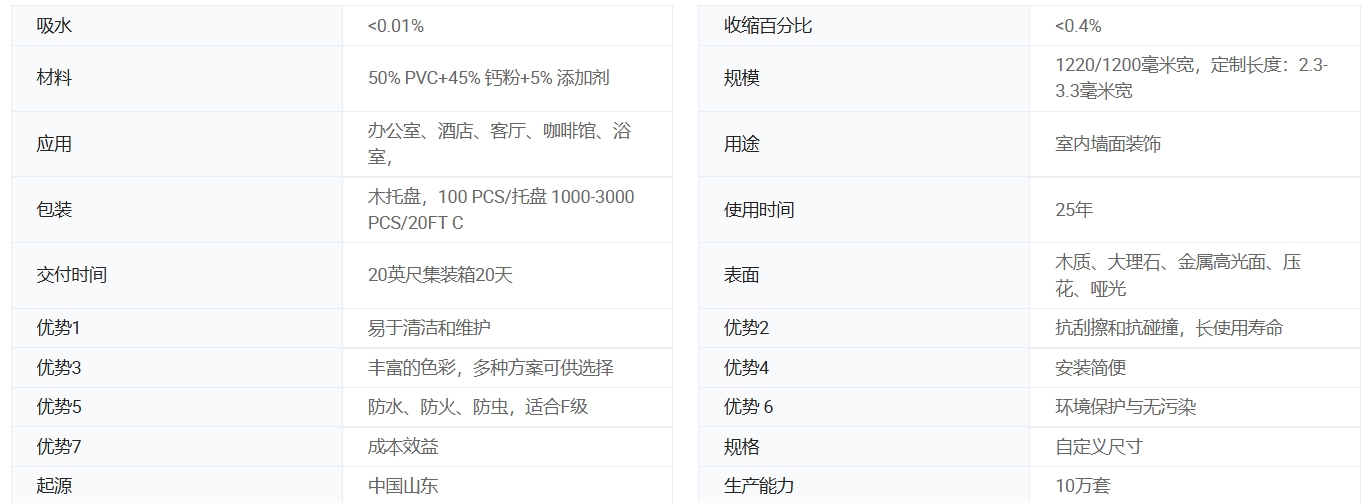Image resolution: width=1363 pixels, height=503 pixels.
Task: Select the 交付时间 label
Action: point(71,275)
